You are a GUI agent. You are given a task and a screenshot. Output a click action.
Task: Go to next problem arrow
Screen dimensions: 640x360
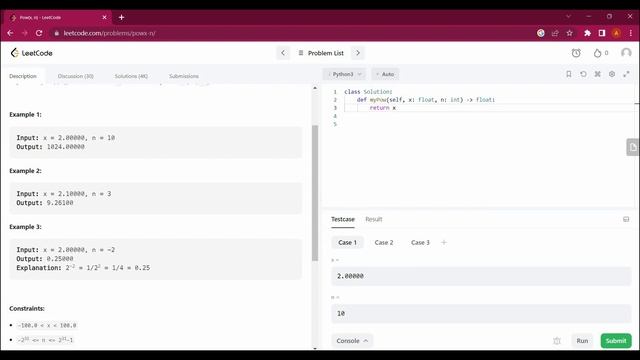point(358,53)
